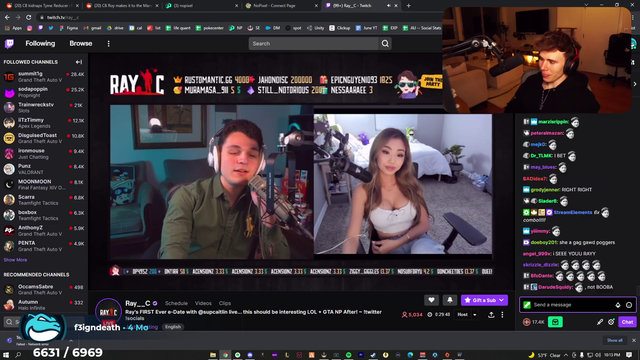
Task: Open the Videos tab of Ray__C
Action: coord(203,303)
